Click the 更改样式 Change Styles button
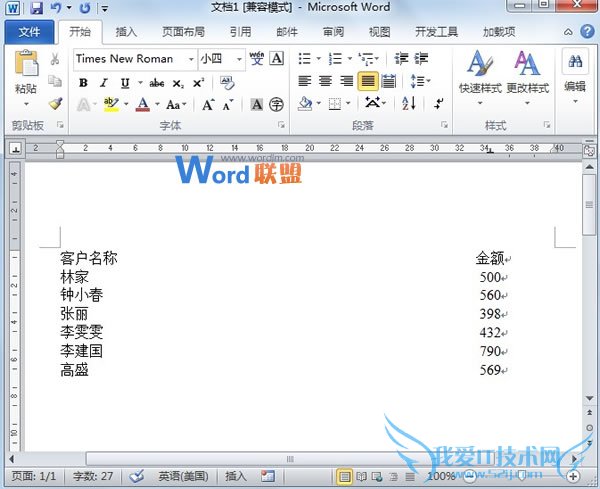 528,78
